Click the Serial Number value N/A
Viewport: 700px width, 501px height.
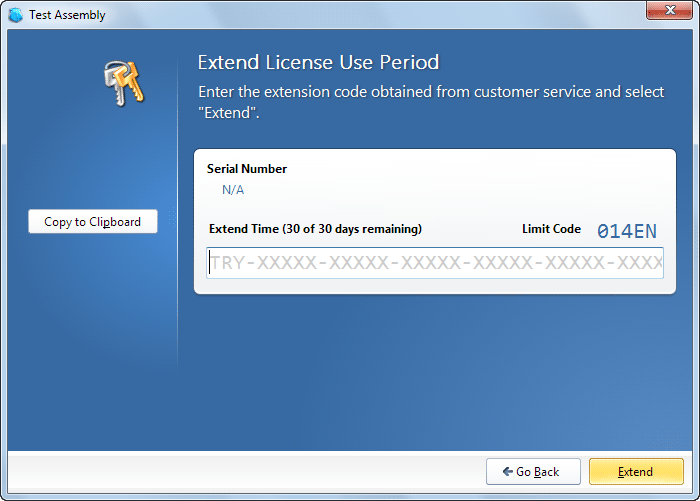(x=233, y=190)
